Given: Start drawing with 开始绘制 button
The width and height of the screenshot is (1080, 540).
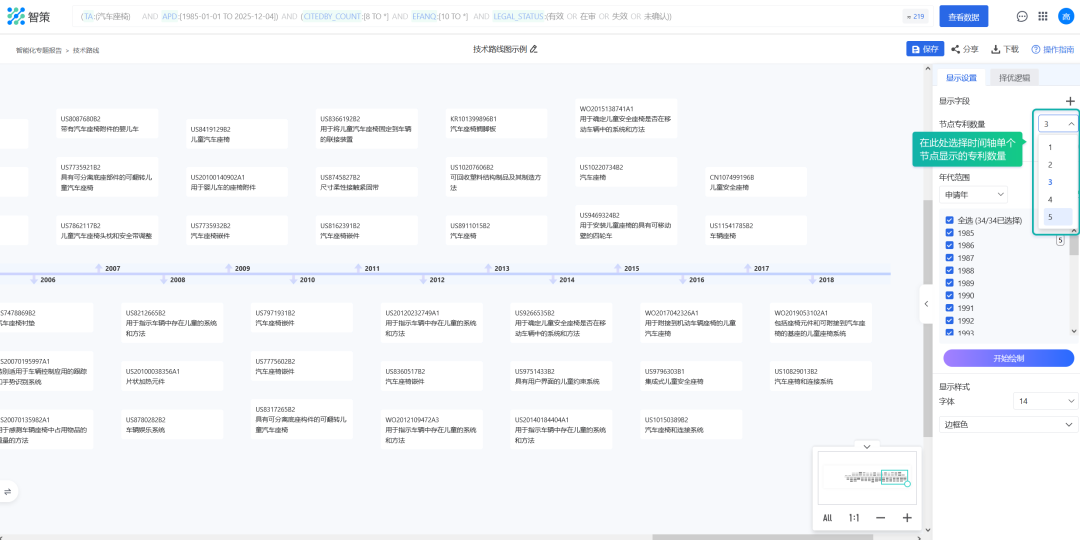Looking at the screenshot, I should click(x=1008, y=358).
